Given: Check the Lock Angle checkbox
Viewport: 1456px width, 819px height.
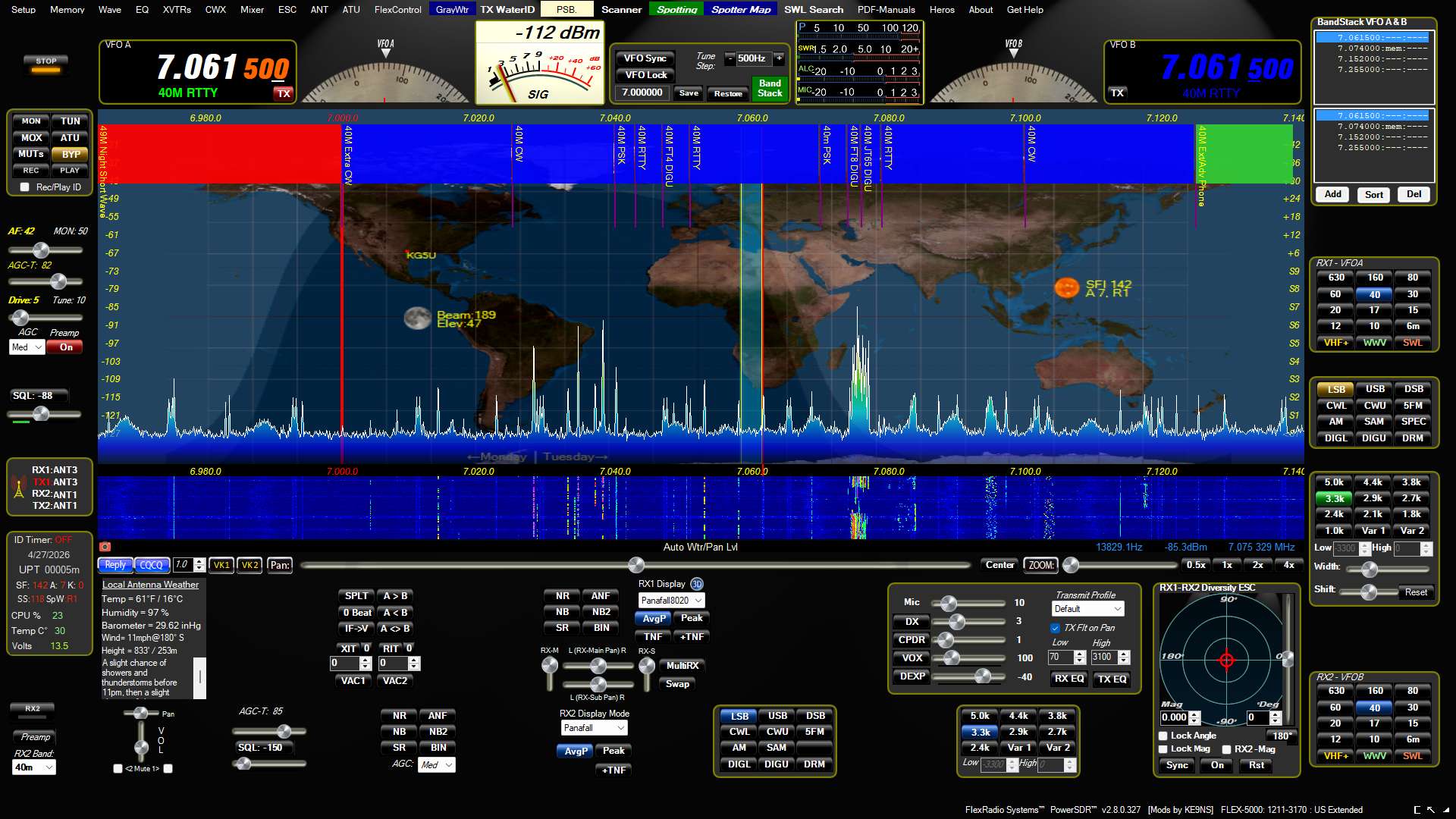Looking at the screenshot, I should [x=1163, y=736].
